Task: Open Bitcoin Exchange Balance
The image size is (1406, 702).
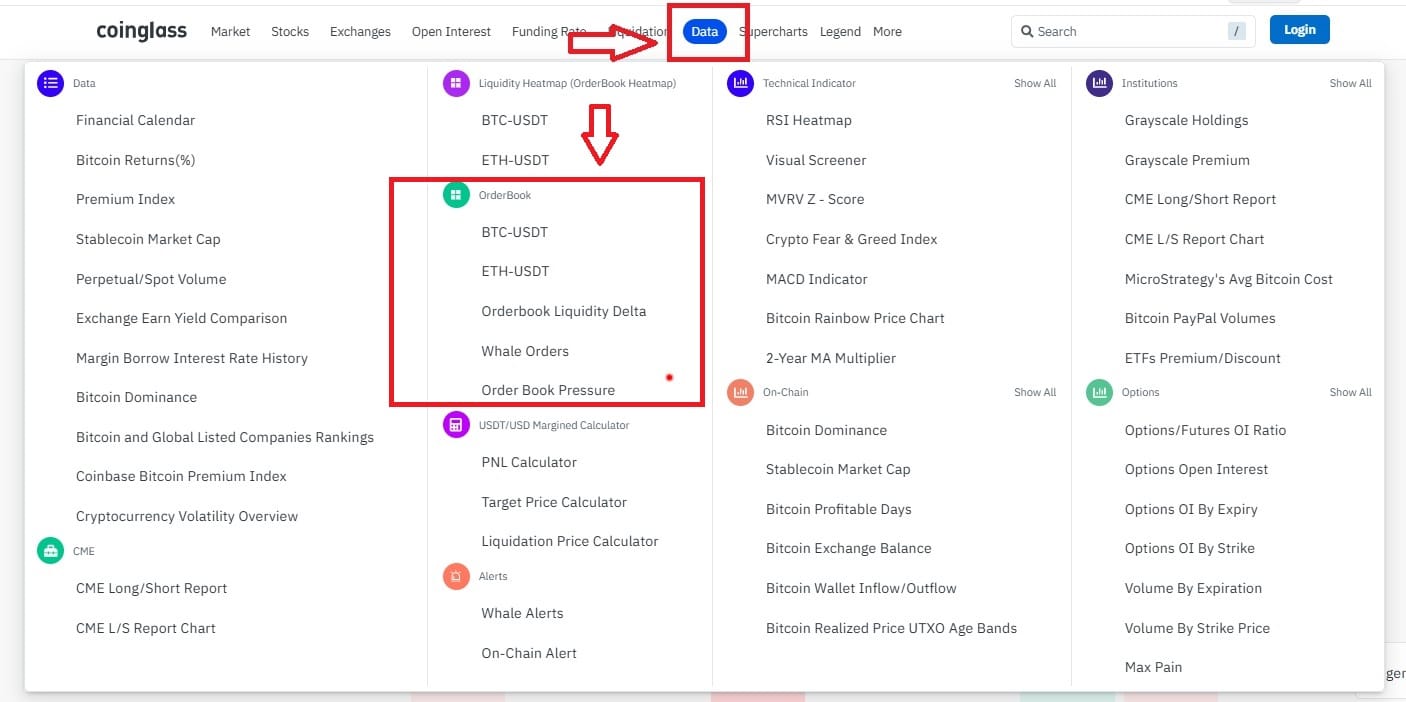Action: click(849, 548)
